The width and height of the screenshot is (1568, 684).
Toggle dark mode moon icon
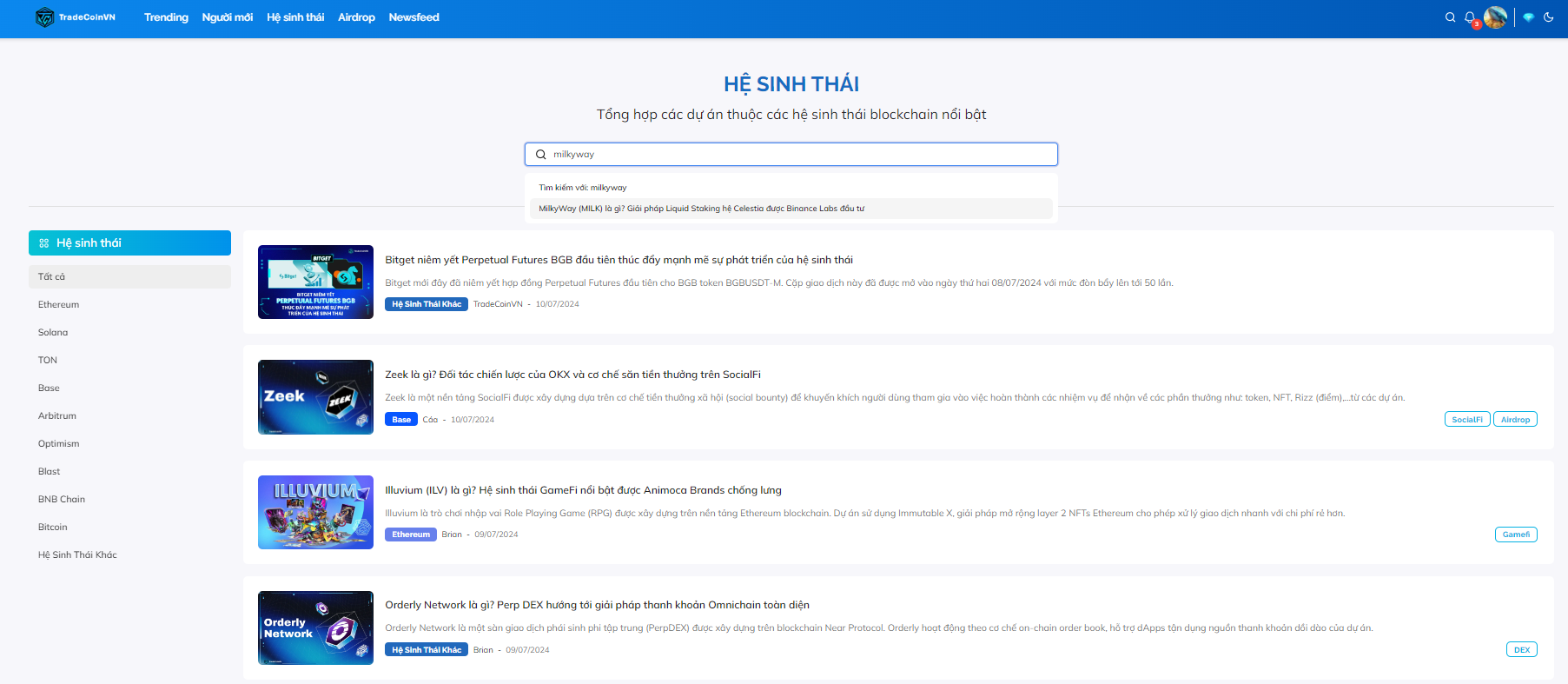[x=1548, y=17]
